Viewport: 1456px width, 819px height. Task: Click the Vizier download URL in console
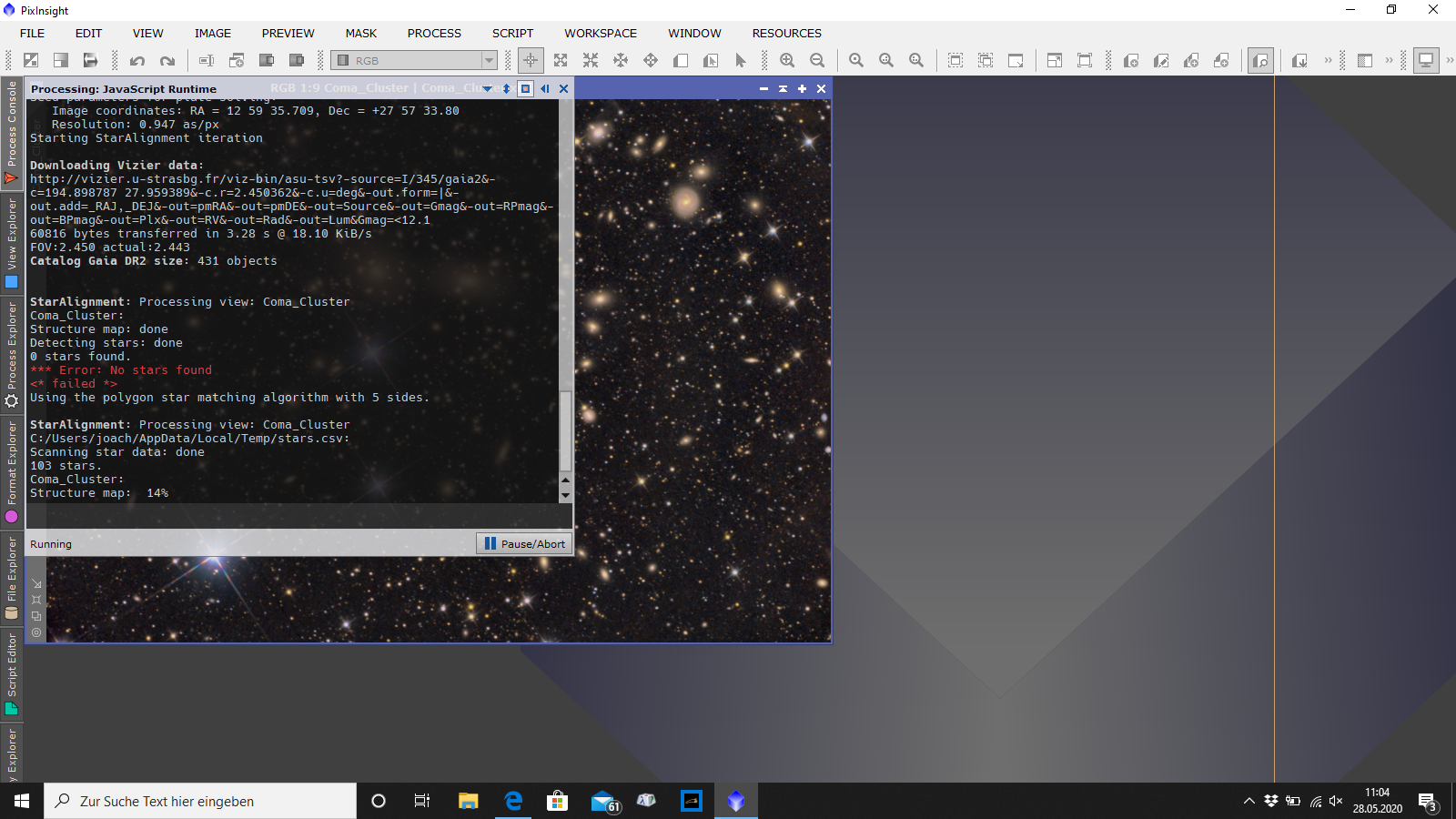(291, 199)
